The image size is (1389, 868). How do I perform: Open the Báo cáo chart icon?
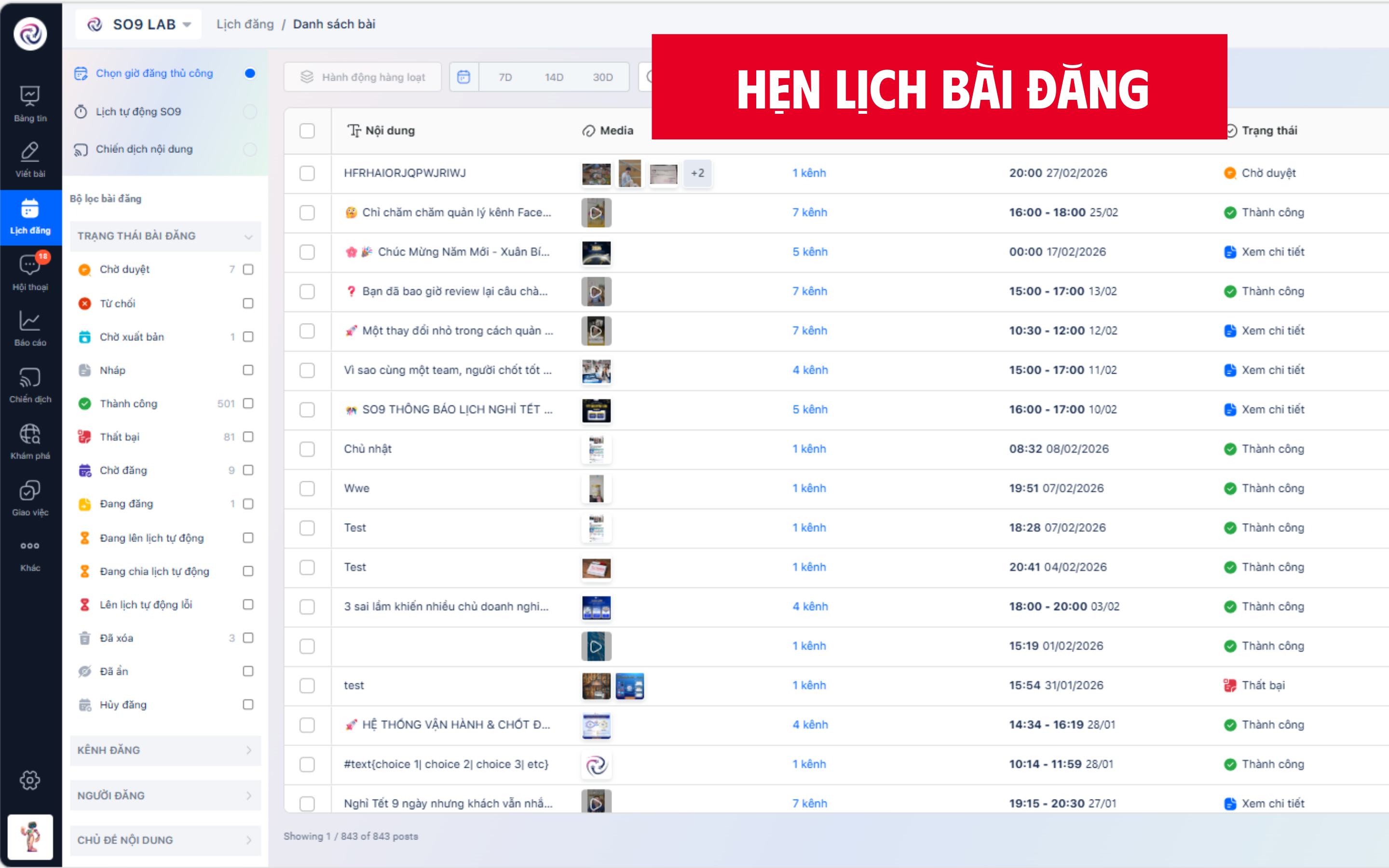click(30, 321)
